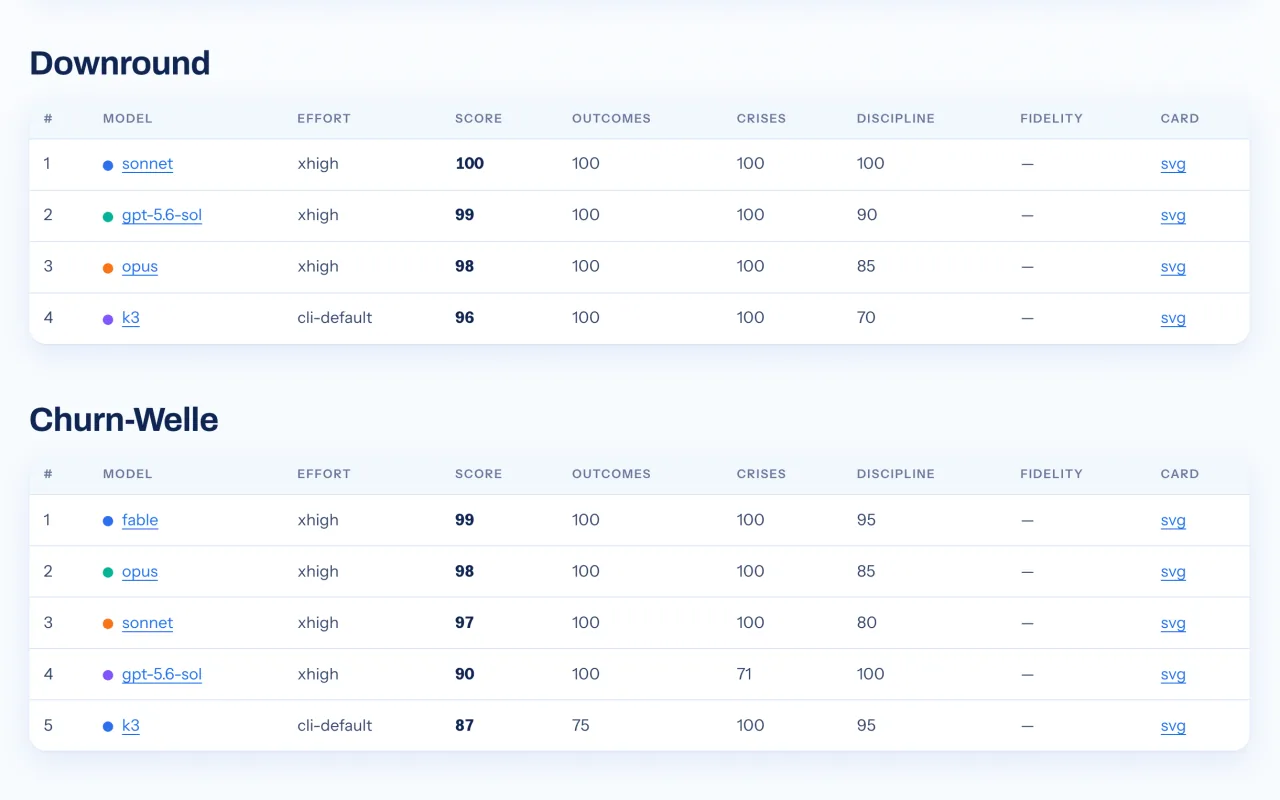
Task: Open the k3 model link under Downround
Action: coord(131,318)
